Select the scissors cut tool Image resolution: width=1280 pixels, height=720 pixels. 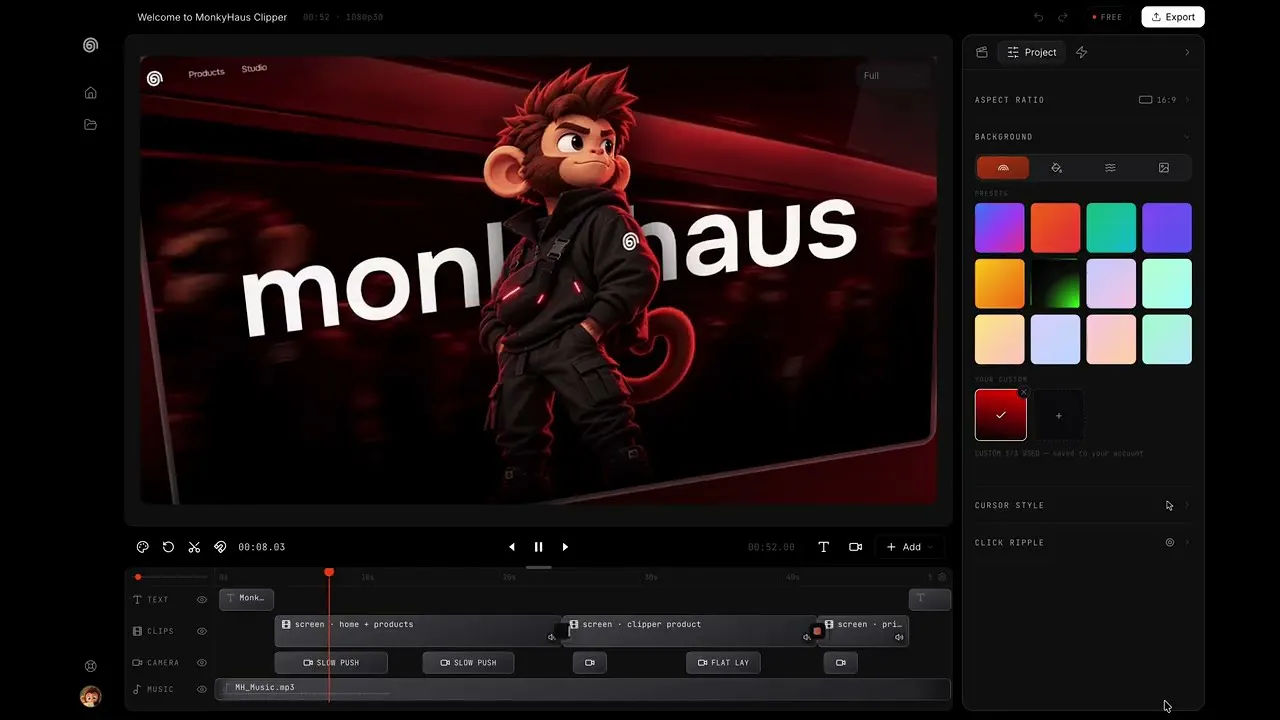(194, 547)
